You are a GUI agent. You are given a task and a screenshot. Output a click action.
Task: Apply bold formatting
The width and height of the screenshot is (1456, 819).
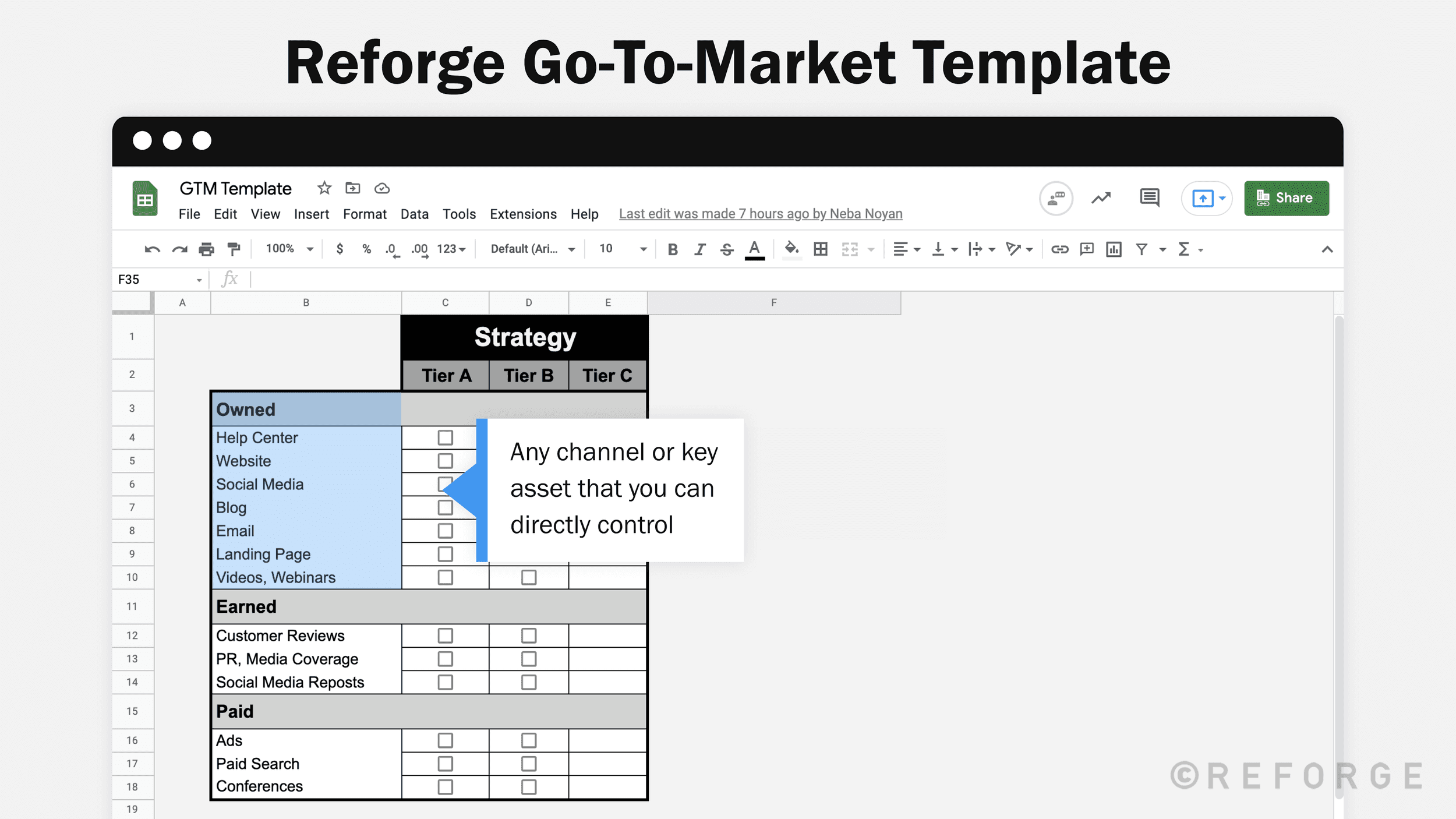tap(673, 249)
